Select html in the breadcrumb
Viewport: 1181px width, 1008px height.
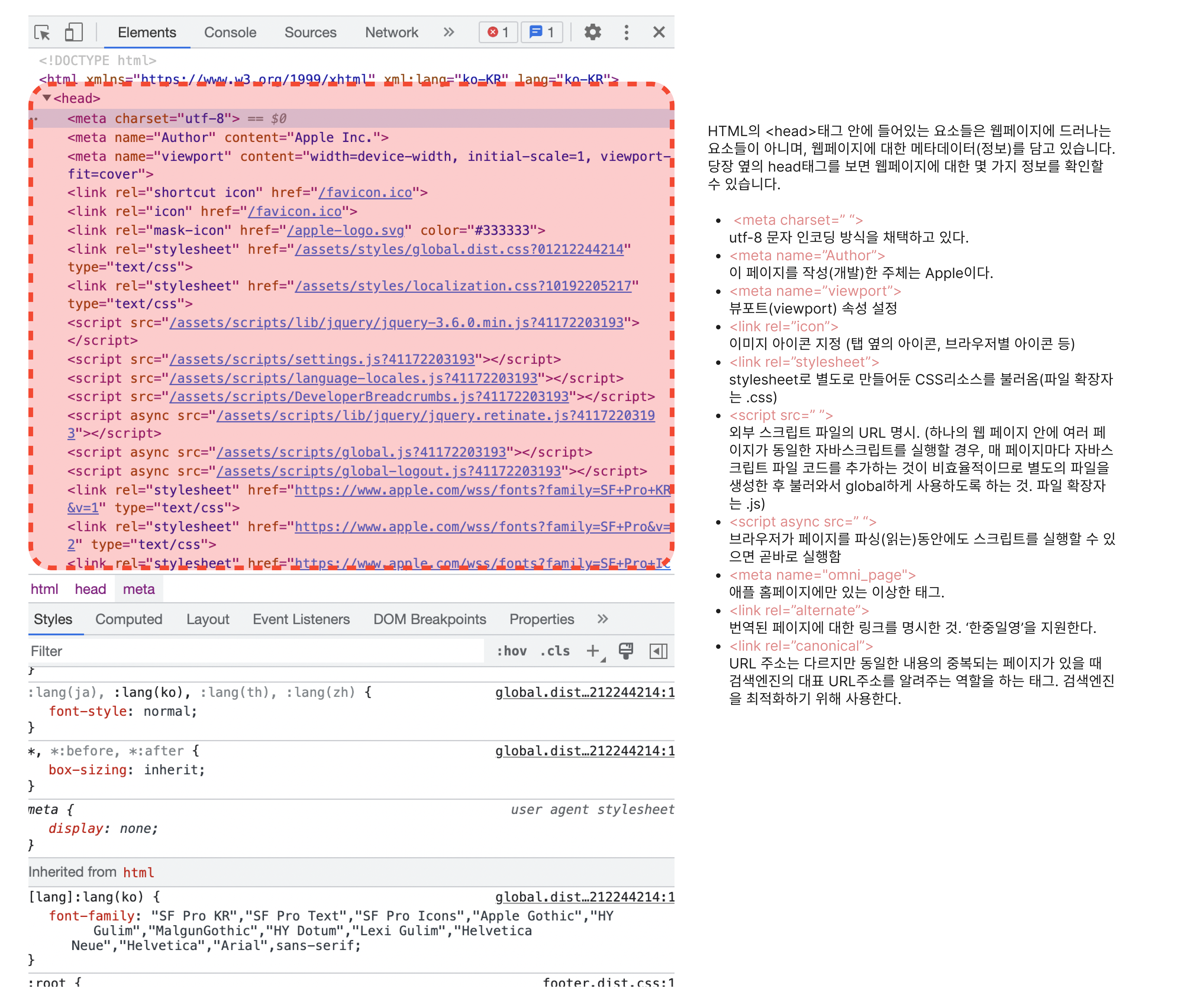pyautogui.click(x=44, y=589)
